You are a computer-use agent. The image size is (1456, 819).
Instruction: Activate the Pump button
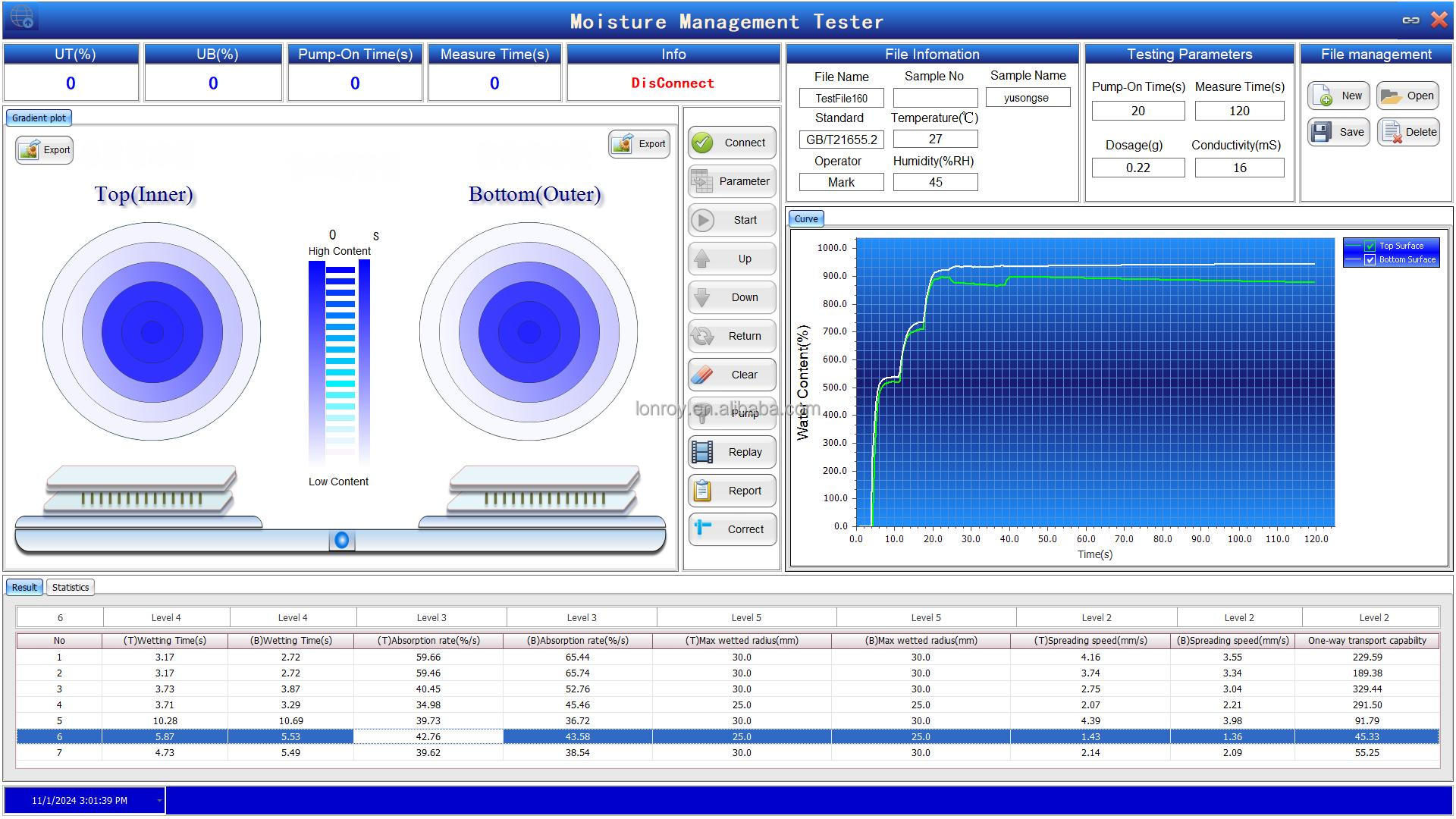732,413
